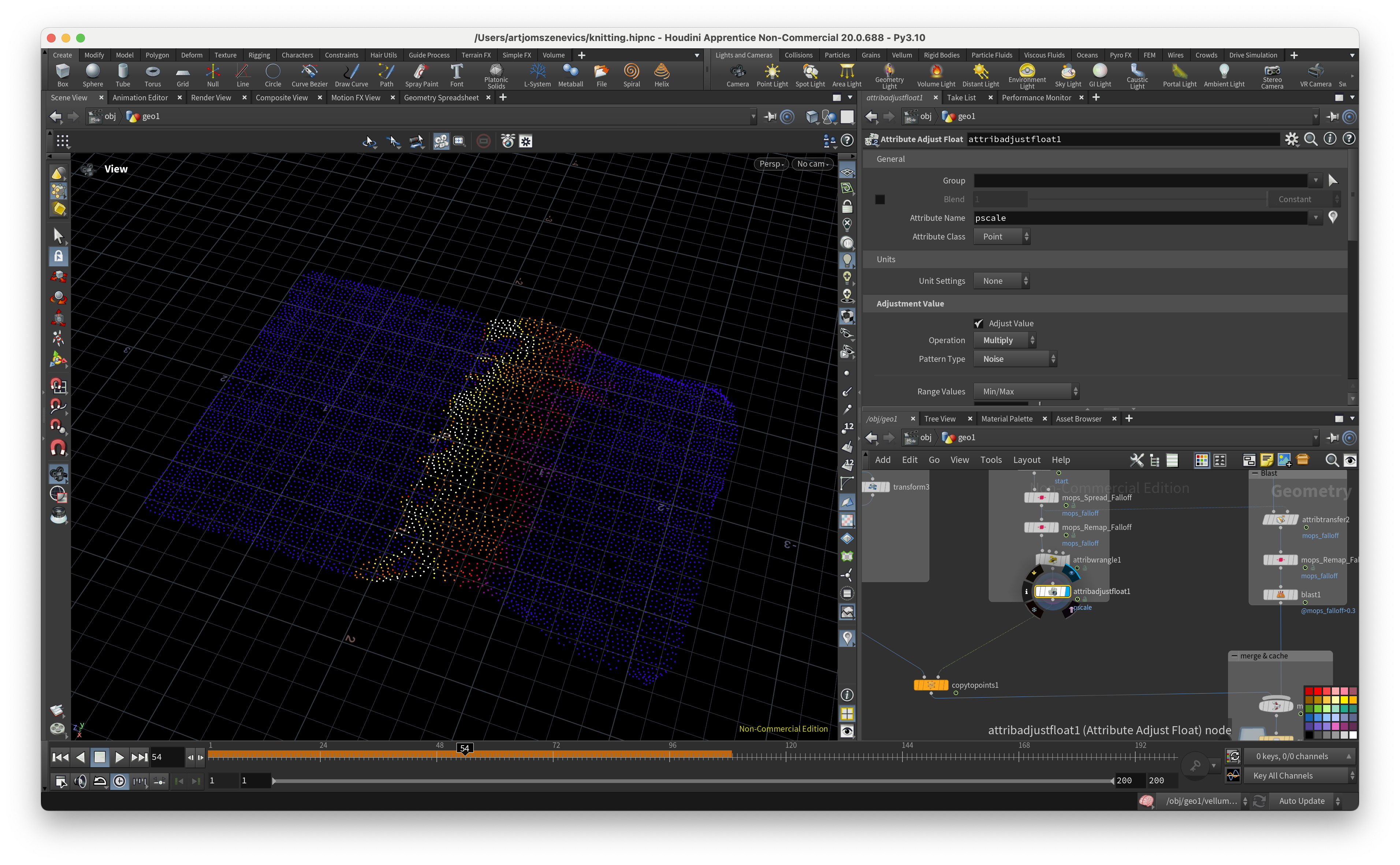The image size is (1400, 865).
Task: Toggle real time playback clock button
Action: point(119,781)
